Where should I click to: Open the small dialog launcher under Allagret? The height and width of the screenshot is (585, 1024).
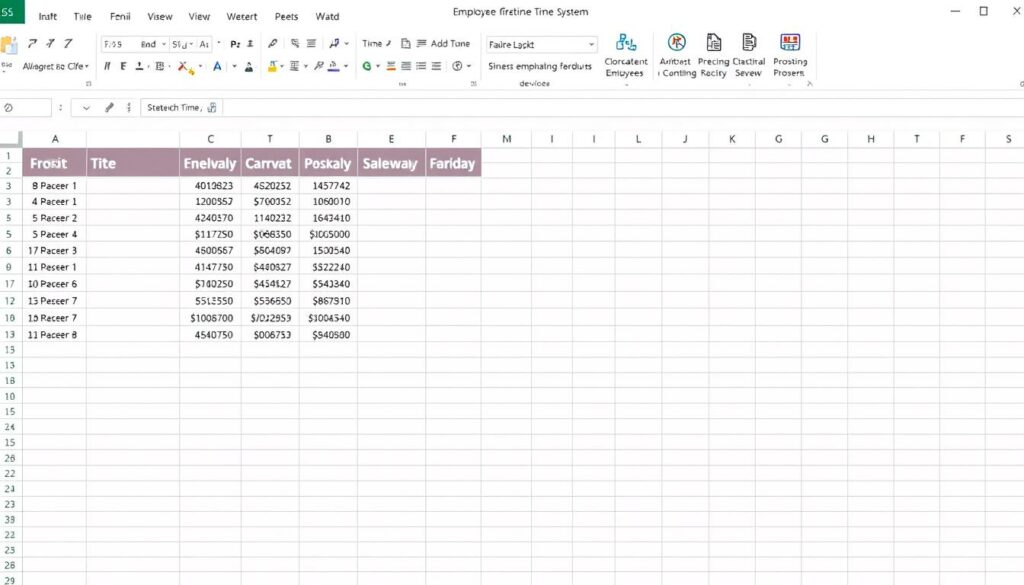tap(89, 84)
